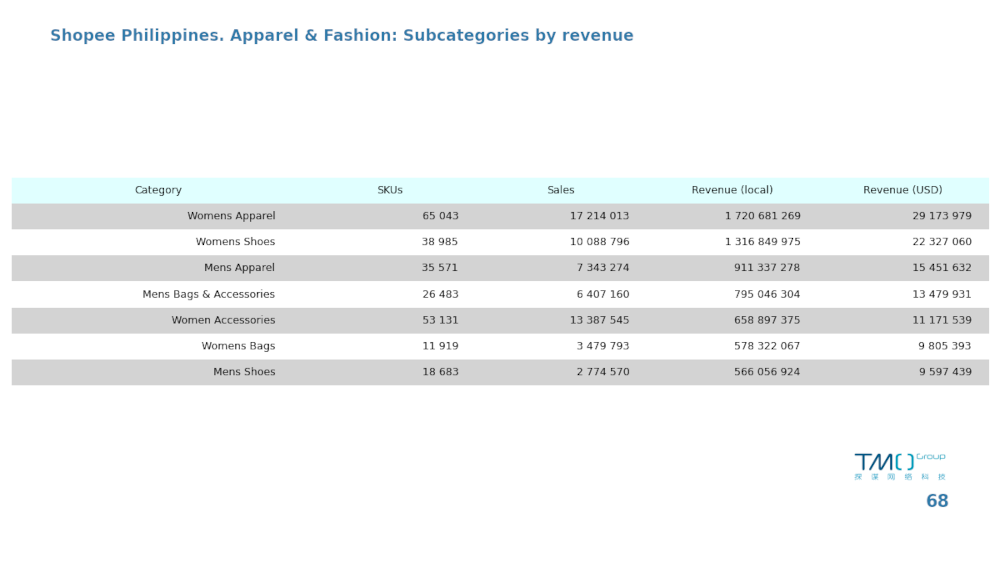Click the Womens Apparel category cell
Image resolution: width=1000 pixels, height=563 pixels.
pos(232,216)
